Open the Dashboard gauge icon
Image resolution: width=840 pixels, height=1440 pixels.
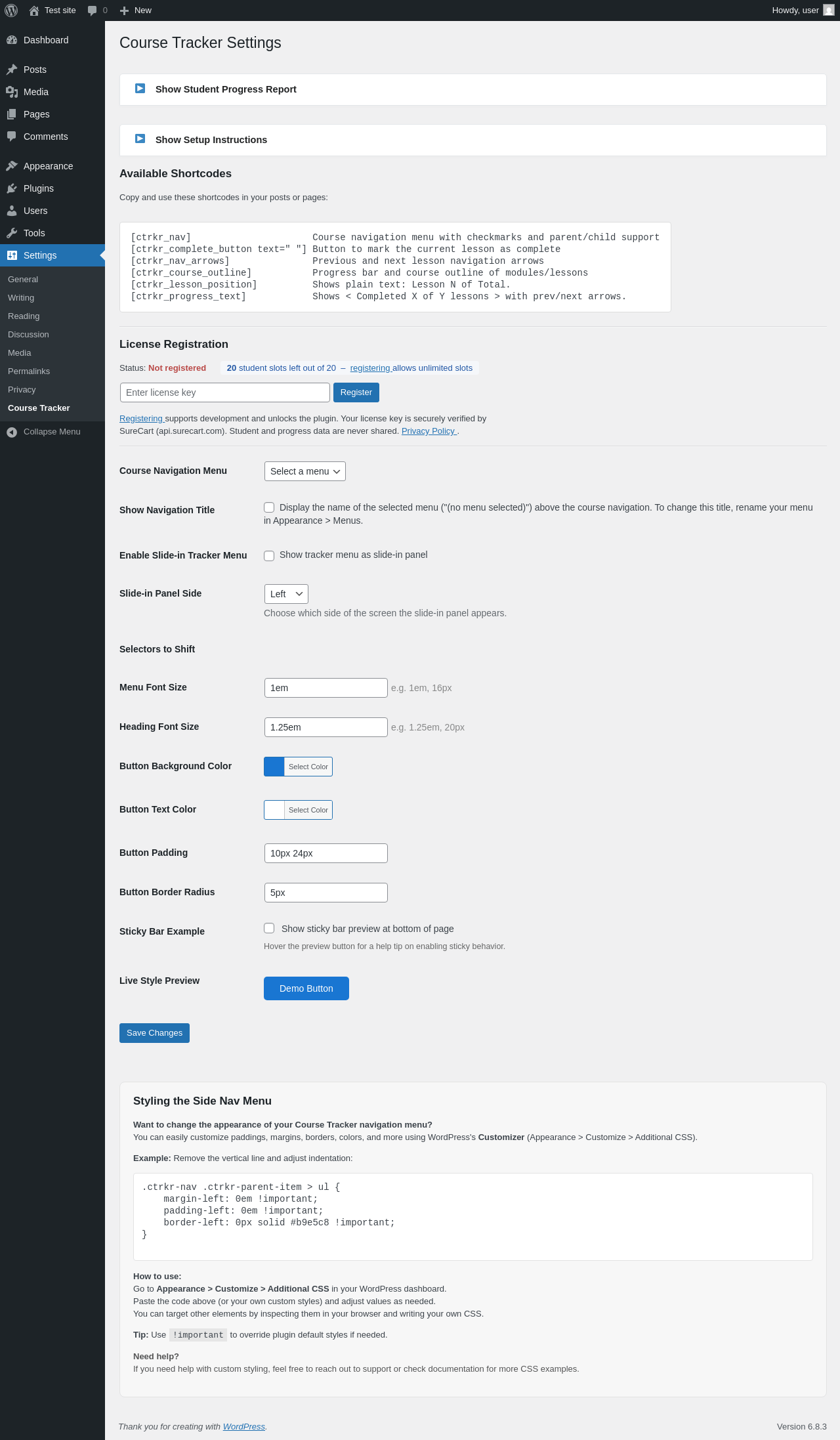tap(12, 40)
